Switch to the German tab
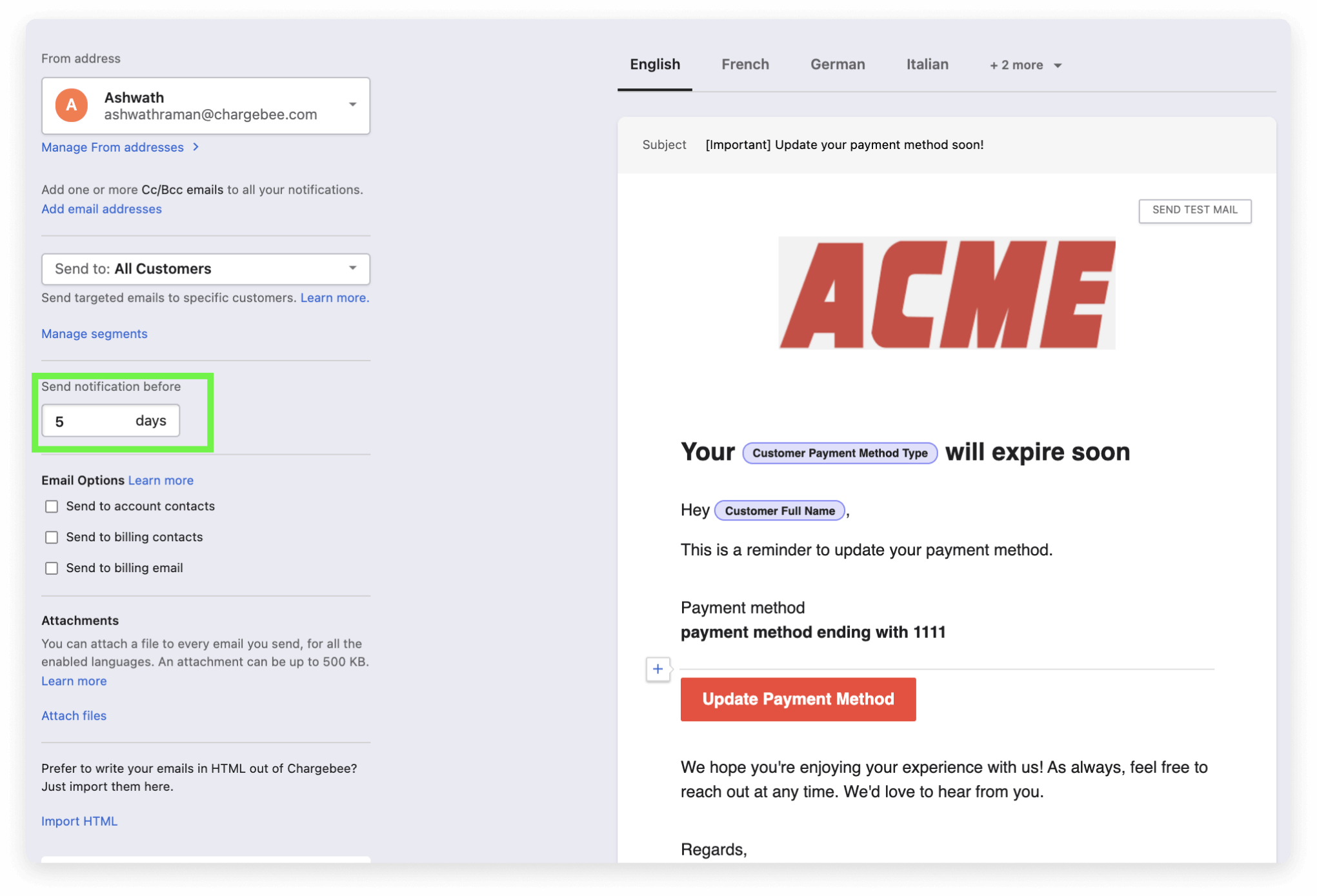Screen dimensions: 1317x896 [x=837, y=65]
